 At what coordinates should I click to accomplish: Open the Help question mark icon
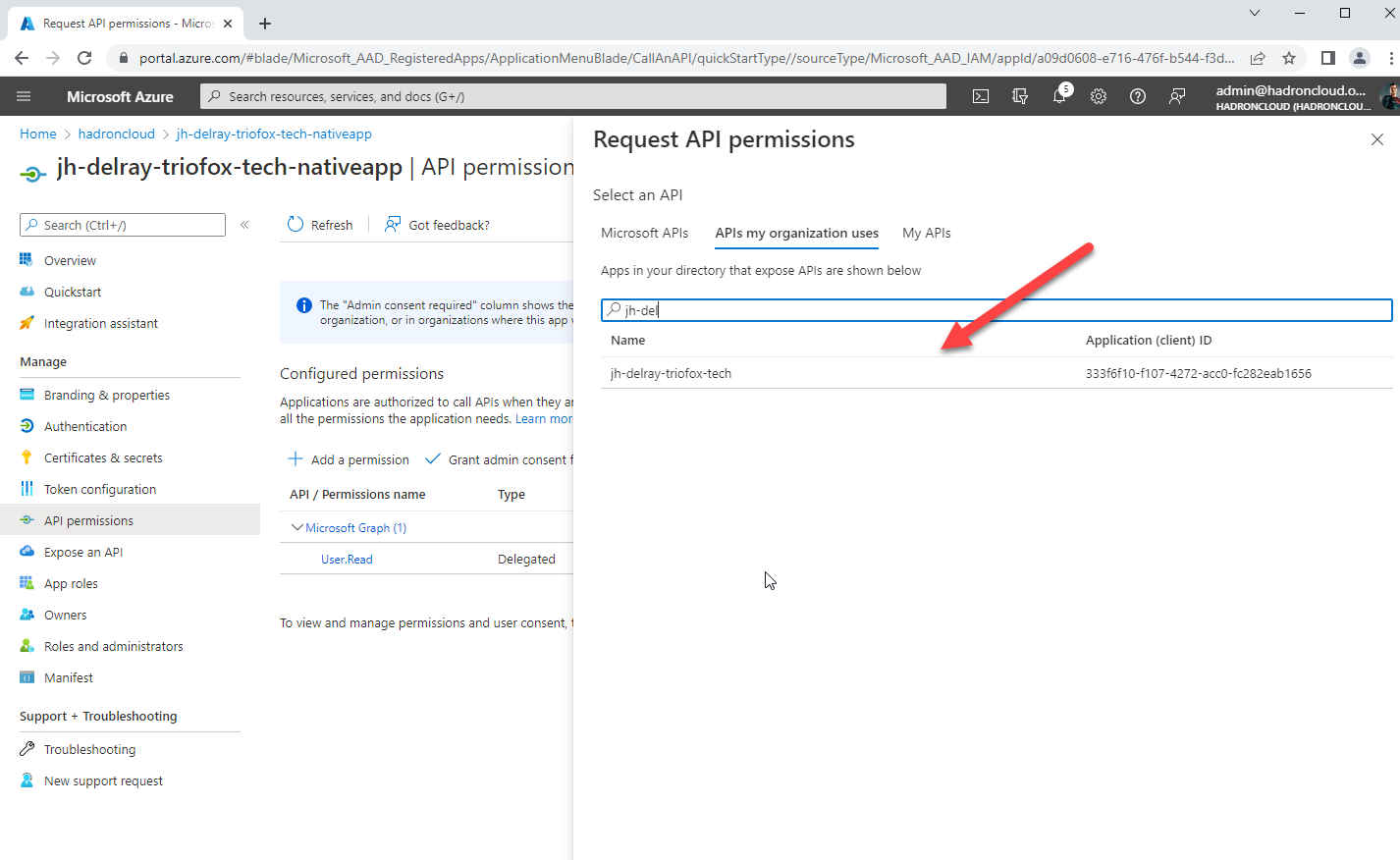(1138, 96)
